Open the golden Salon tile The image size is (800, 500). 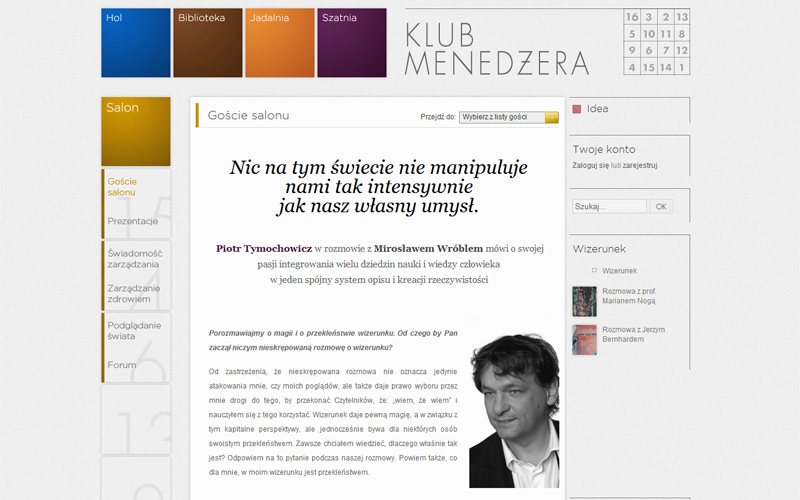tap(136, 131)
